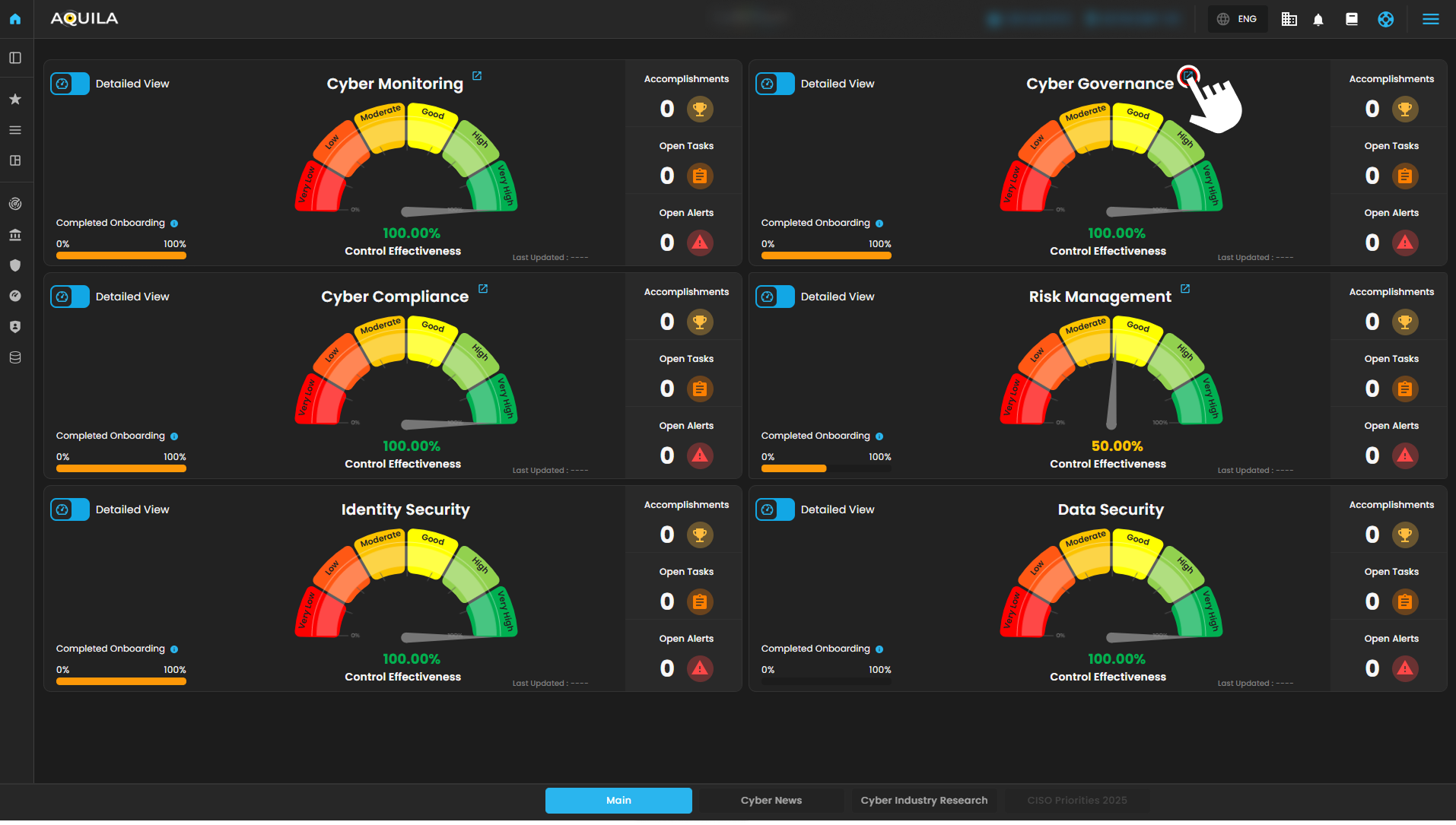The height and width of the screenshot is (825, 1456).
Task: Open the ENG language selector
Action: [1237, 19]
